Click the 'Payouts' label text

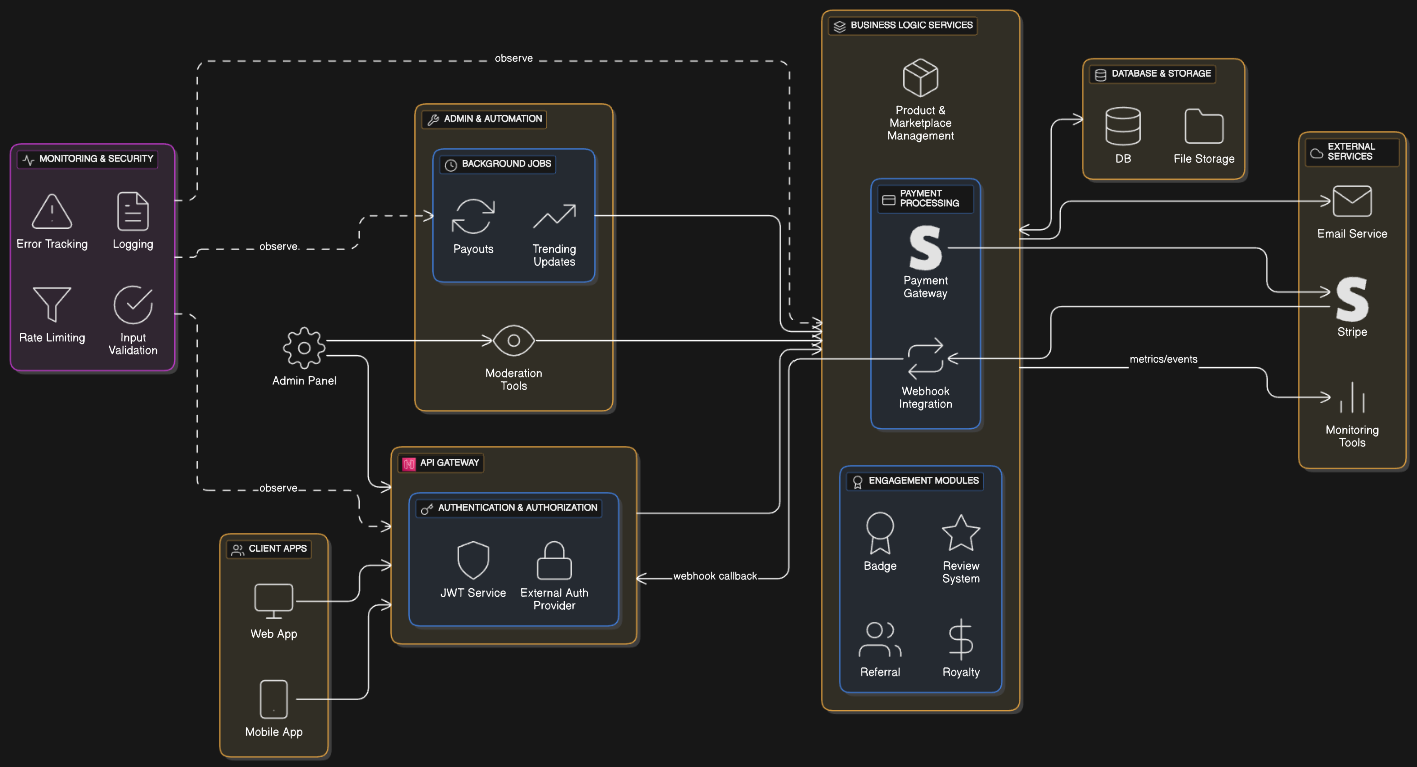[473, 249]
